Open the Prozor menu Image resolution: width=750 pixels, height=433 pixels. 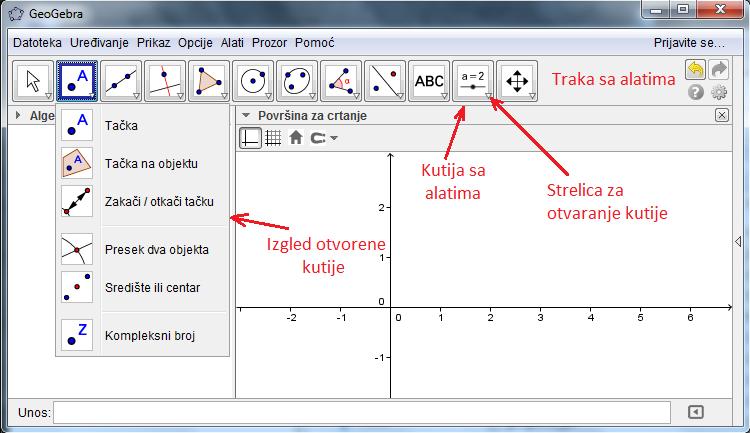tap(269, 43)
